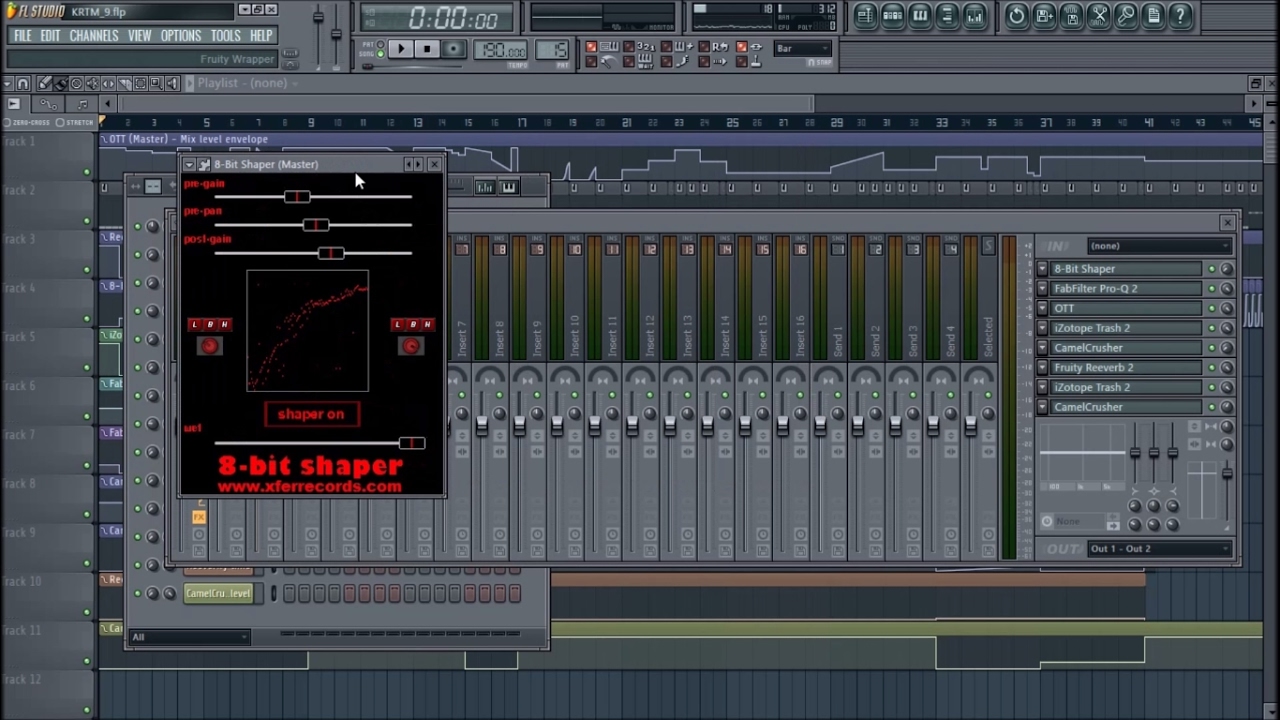Open the mixer view button

(x=975, y=15)
